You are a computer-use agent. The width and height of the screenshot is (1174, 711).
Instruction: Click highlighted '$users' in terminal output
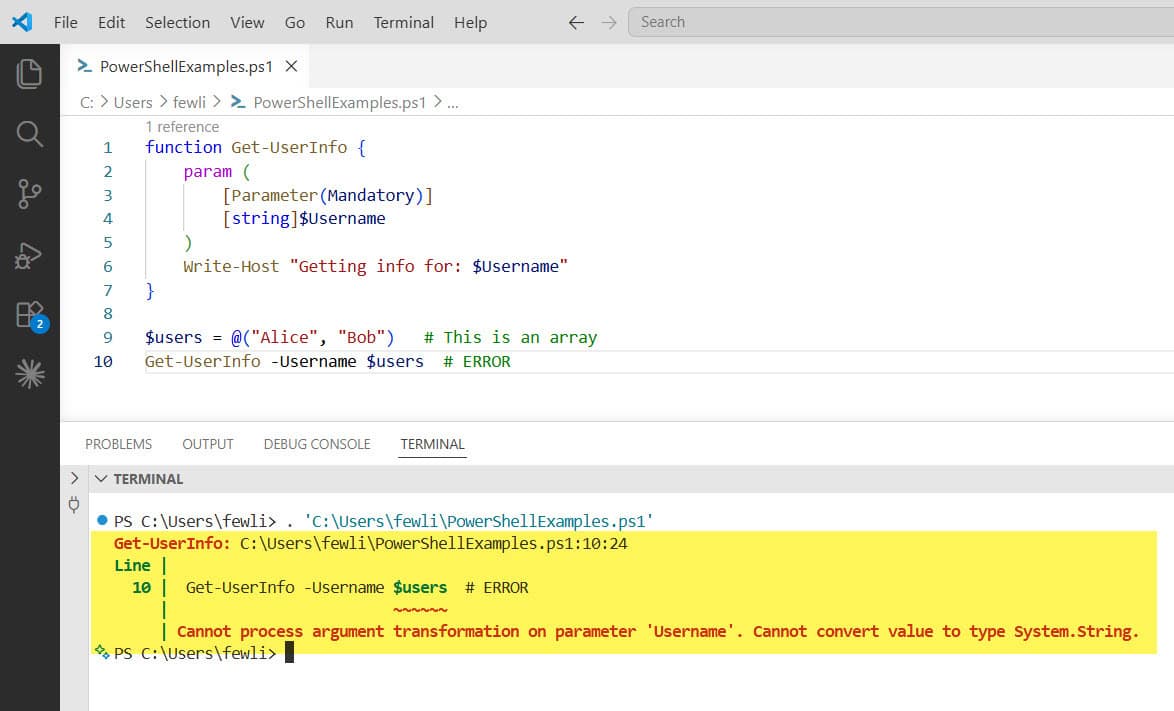point(420,588)
